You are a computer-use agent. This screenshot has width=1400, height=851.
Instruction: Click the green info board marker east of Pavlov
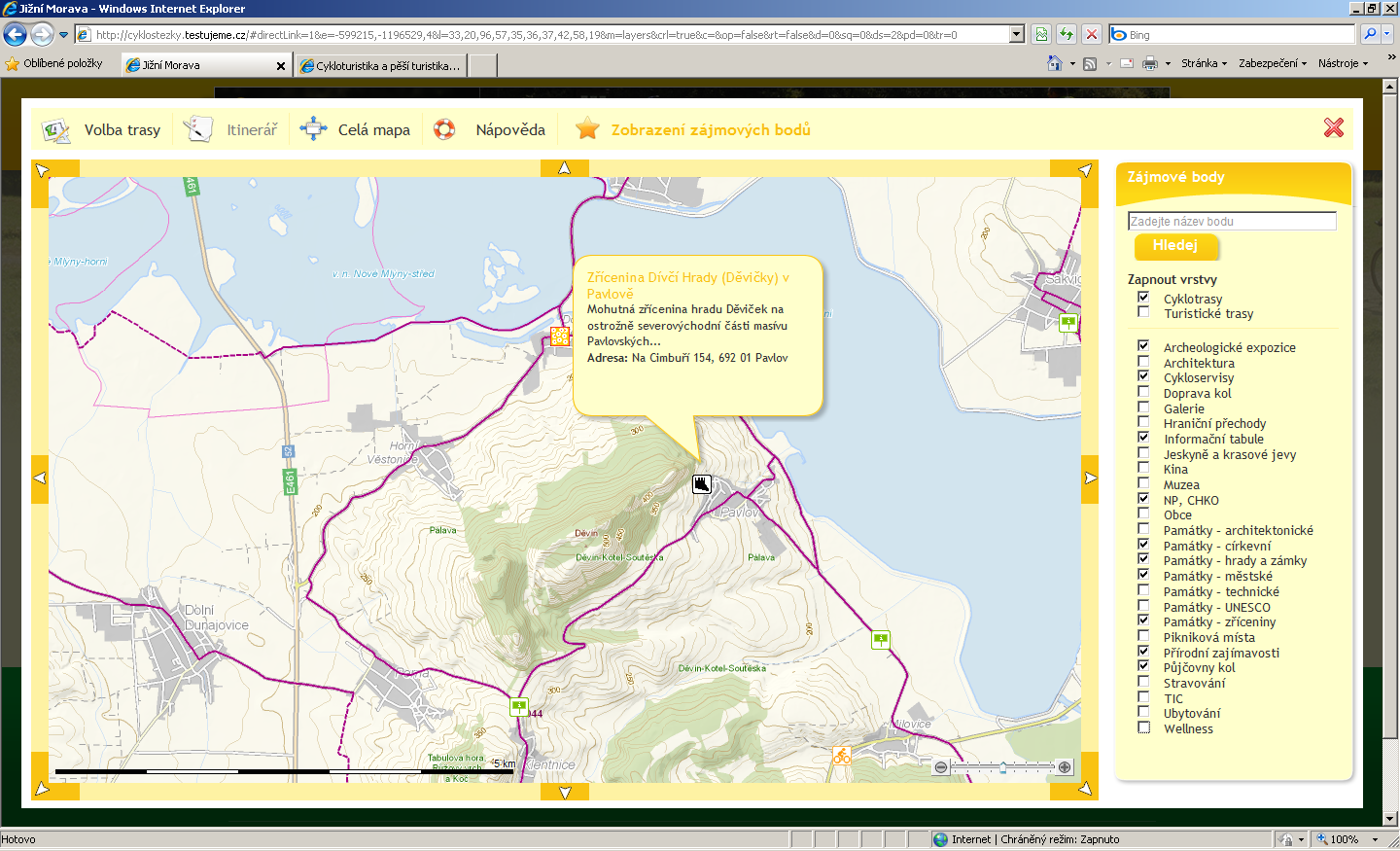881,640
